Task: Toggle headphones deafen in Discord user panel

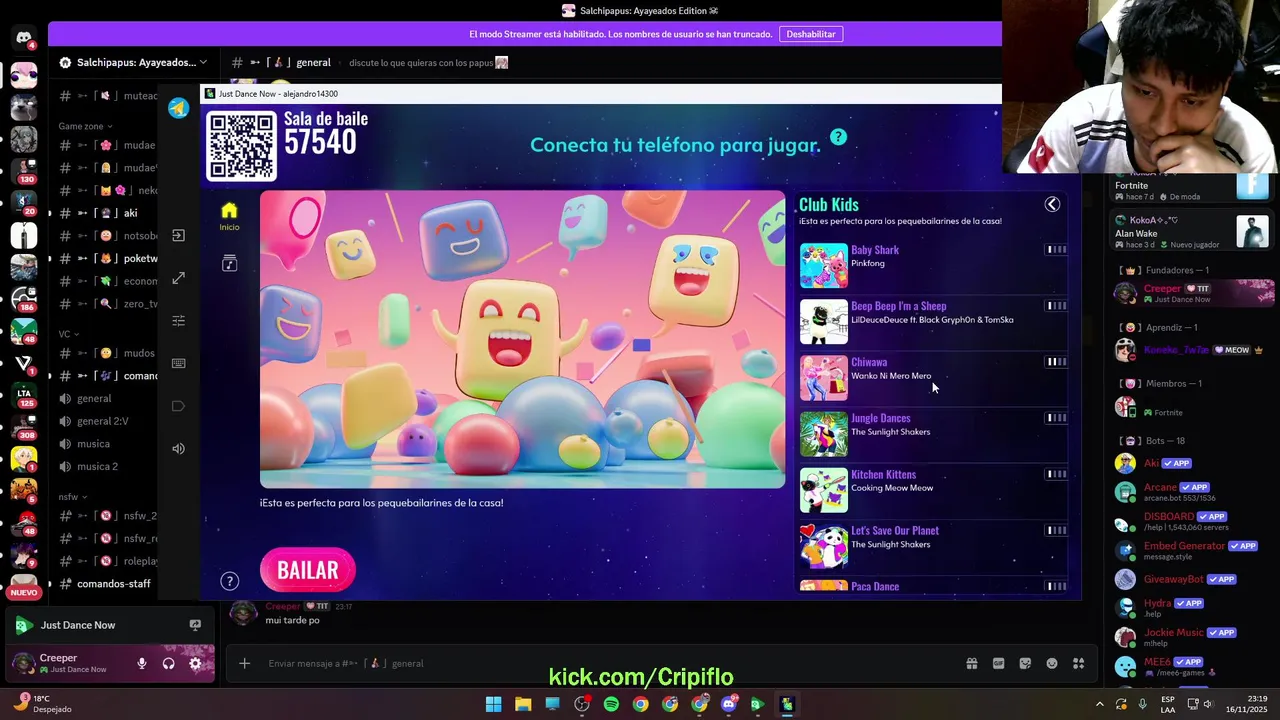Action: click(x=168, y=663)
